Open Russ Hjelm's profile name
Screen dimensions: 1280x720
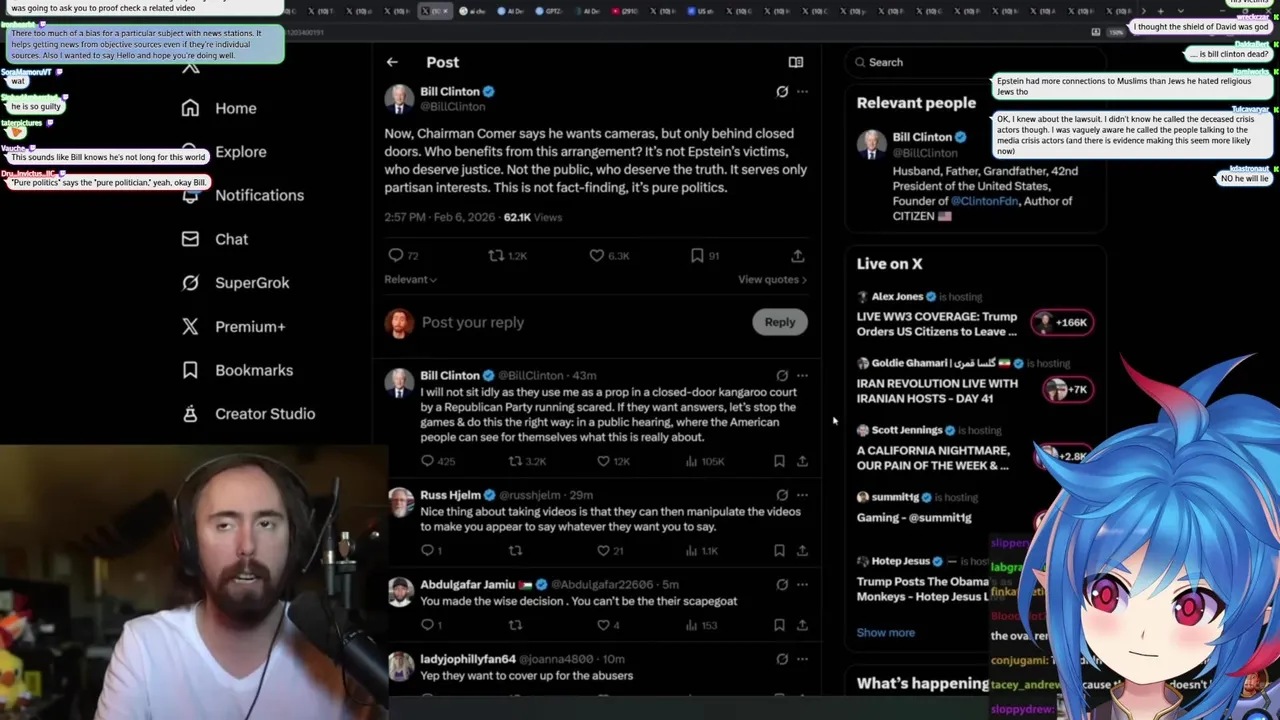[x=450, y=495]
